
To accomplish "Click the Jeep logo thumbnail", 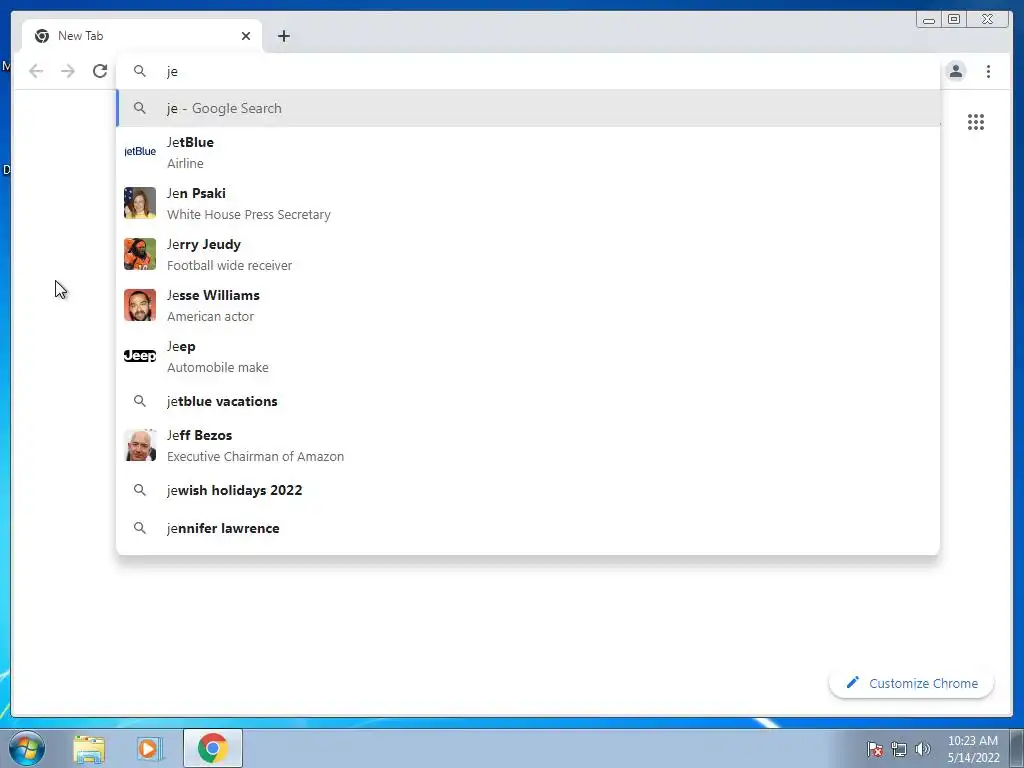I will pyautogui.click(x=140, y=356).
